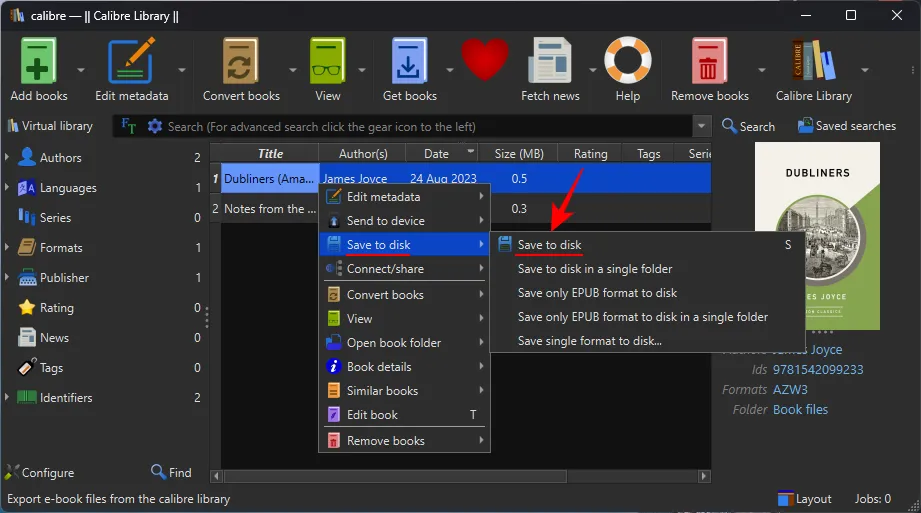Image resolution: width=921 pixels, height=513 pixels.
Task: Expand the Authors tree category
Action: coord(7,157)
